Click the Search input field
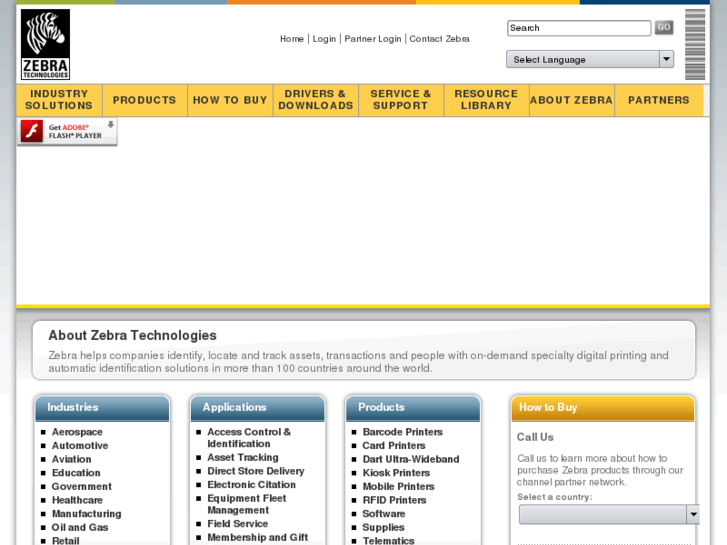 (579, 28)
